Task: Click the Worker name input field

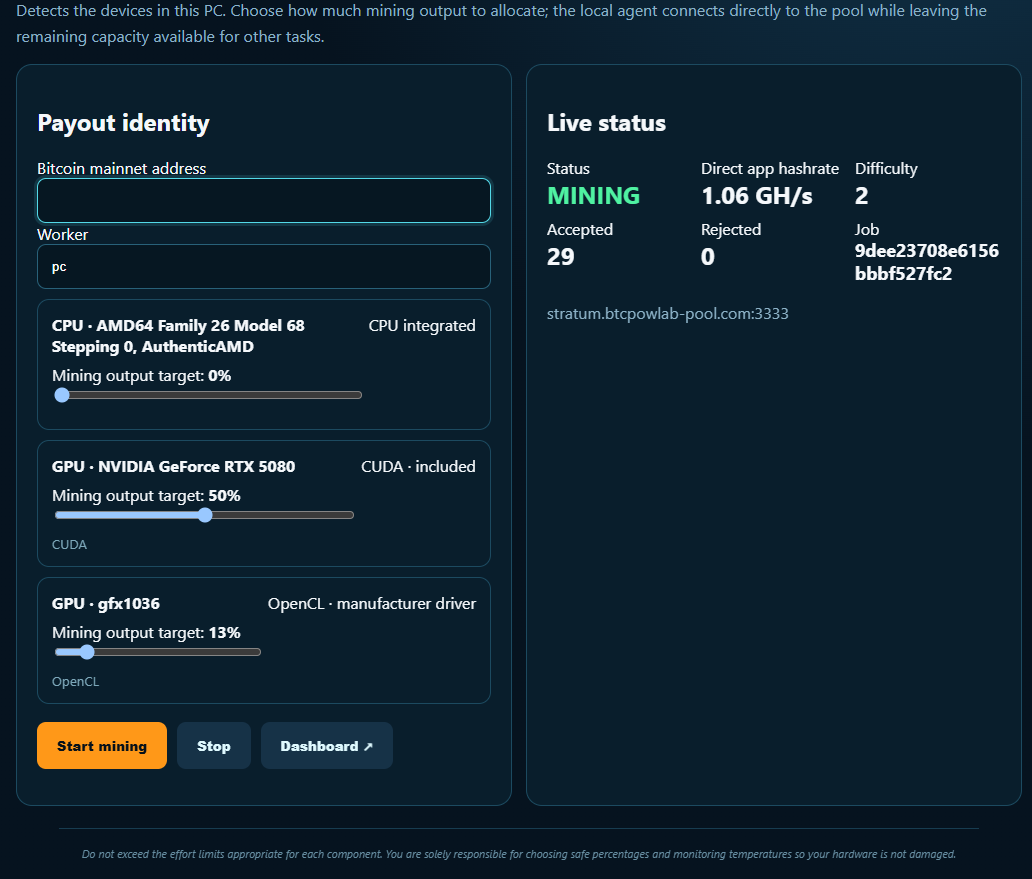Action: [x=263, y=266]
